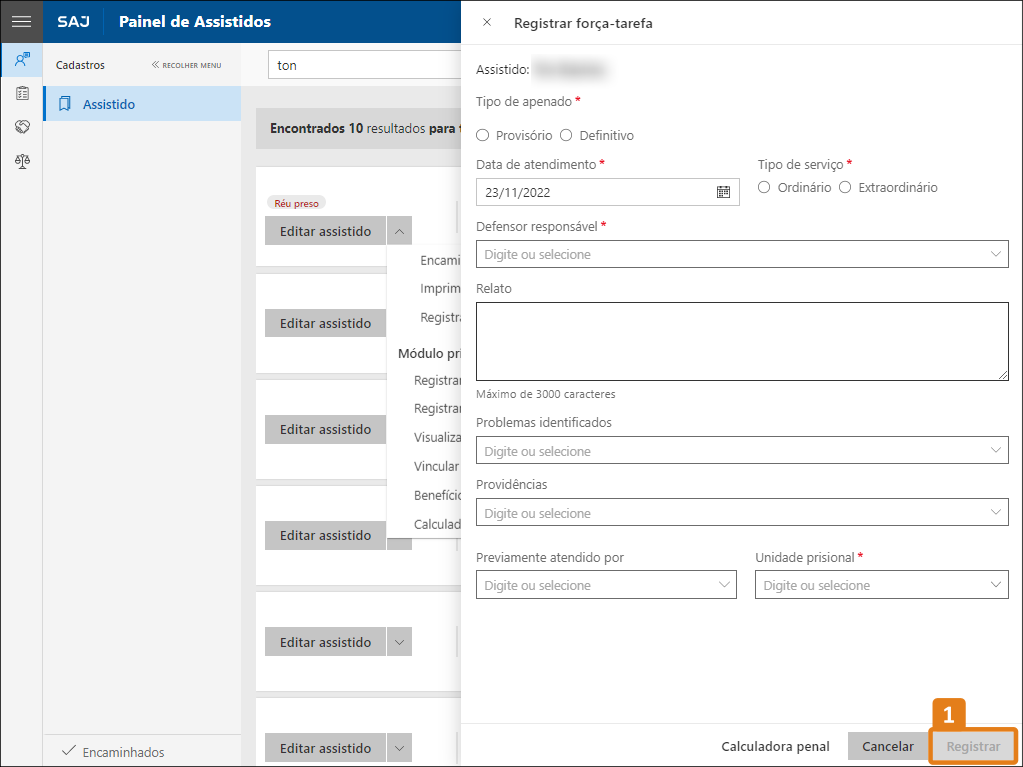Select Assistido in the Cadastros menu
Screen dimensions: 1023x767
coord(142,104)
